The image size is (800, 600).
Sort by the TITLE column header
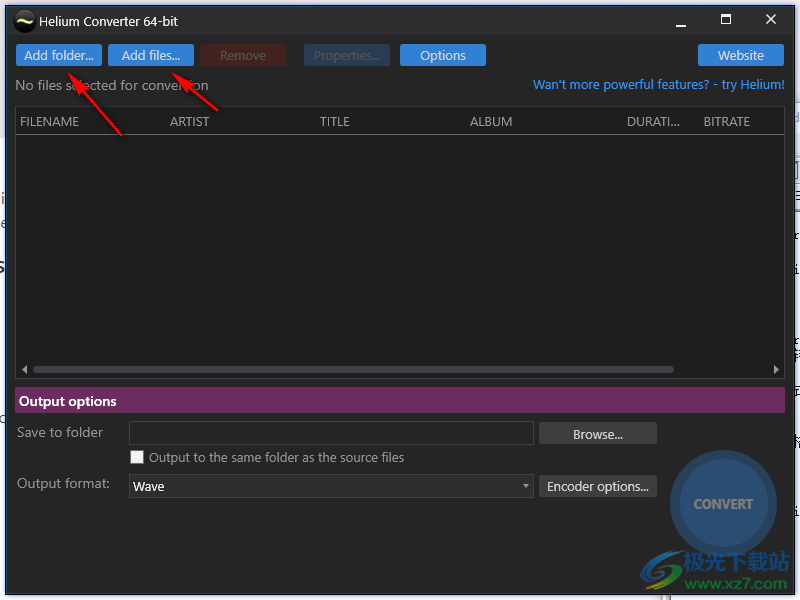pos(335,121)
